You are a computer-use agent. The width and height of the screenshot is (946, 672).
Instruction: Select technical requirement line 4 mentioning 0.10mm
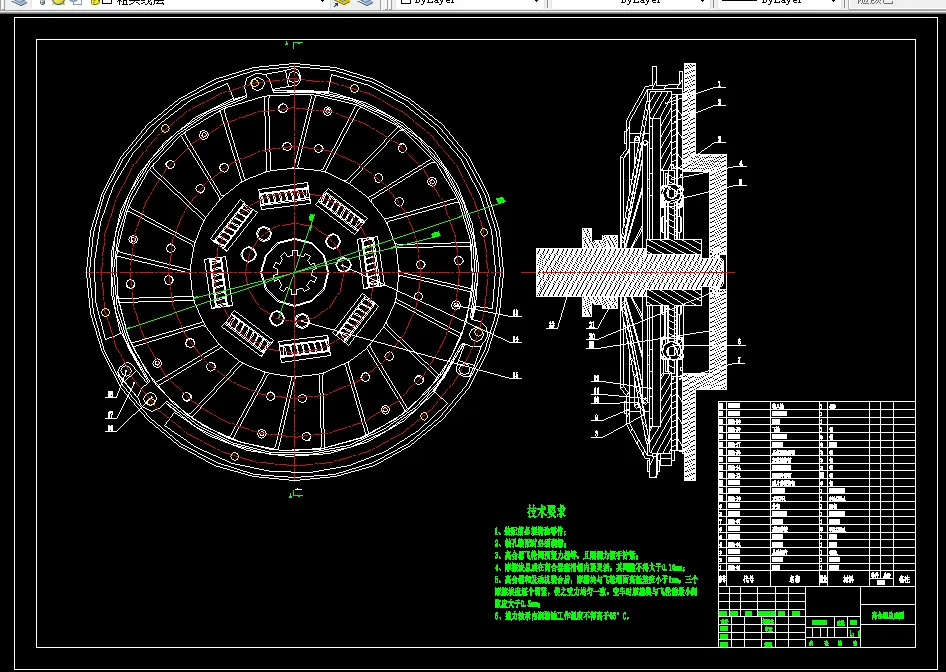tap(590, 568)
